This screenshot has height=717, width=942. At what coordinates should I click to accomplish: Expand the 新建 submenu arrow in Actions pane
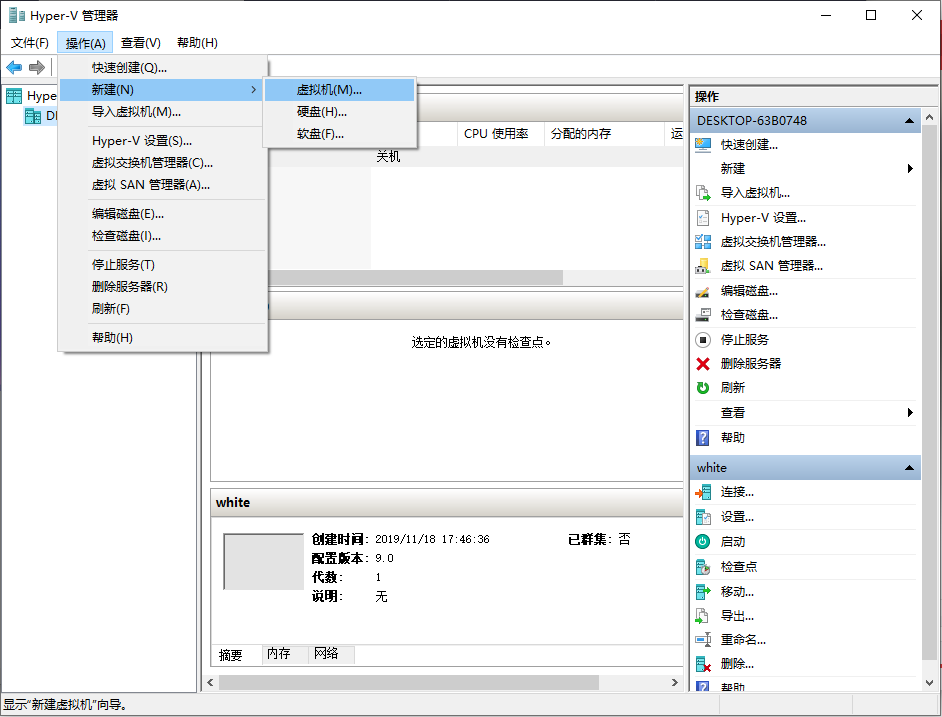click(x=910, y=169)
